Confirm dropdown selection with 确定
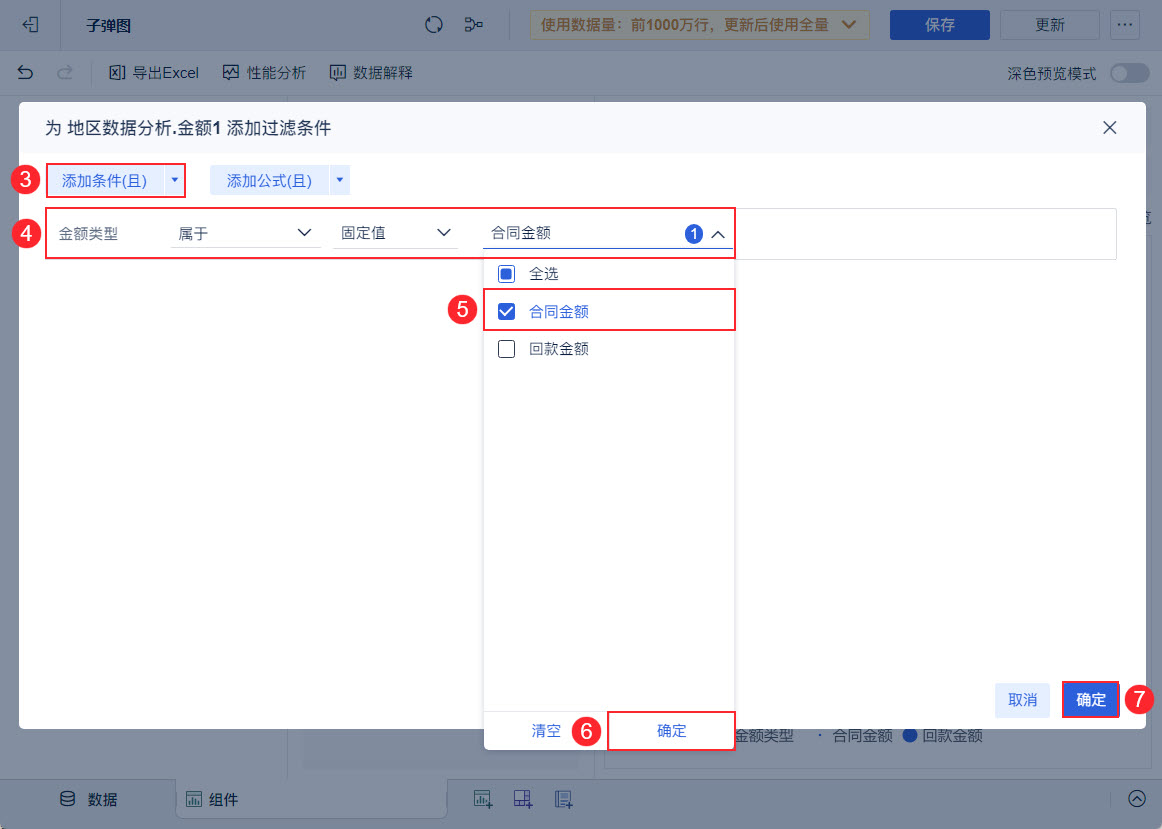1162x829 pixels. coord(671,730)
